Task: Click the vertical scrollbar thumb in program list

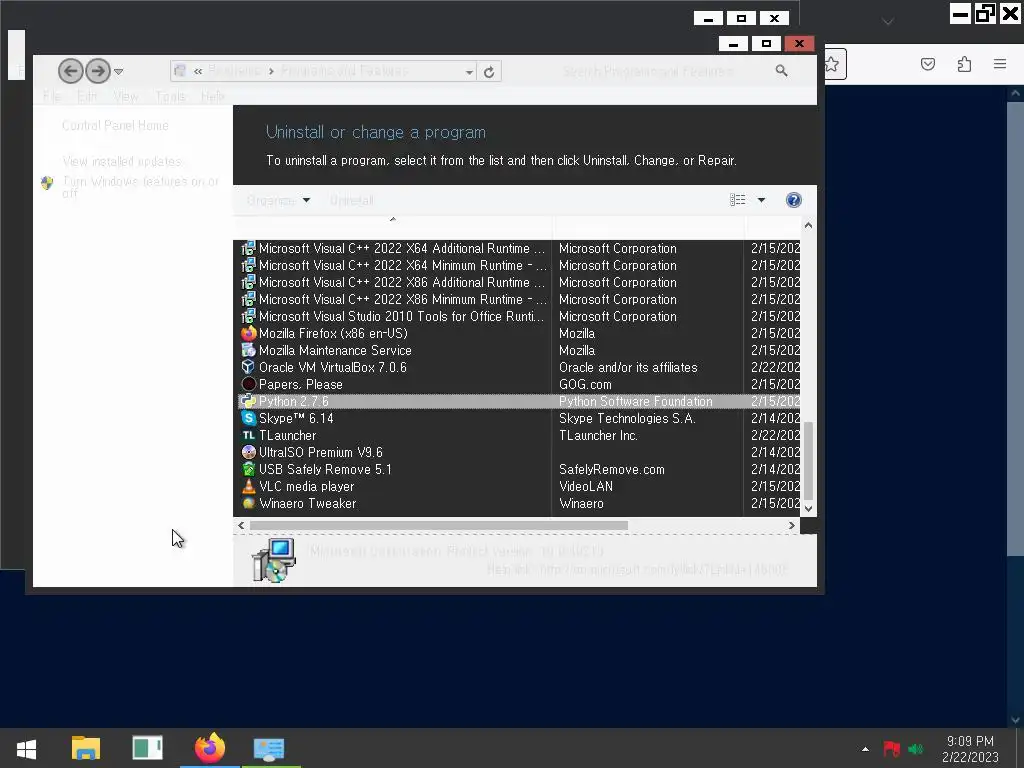Action: [x=808, y=460]
